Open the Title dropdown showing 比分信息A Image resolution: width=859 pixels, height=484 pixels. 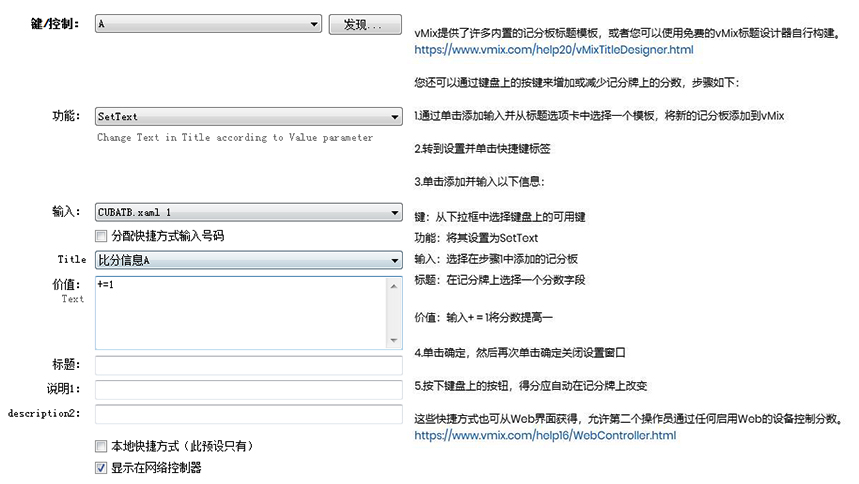pyautogui.click(x=249, y=260)
